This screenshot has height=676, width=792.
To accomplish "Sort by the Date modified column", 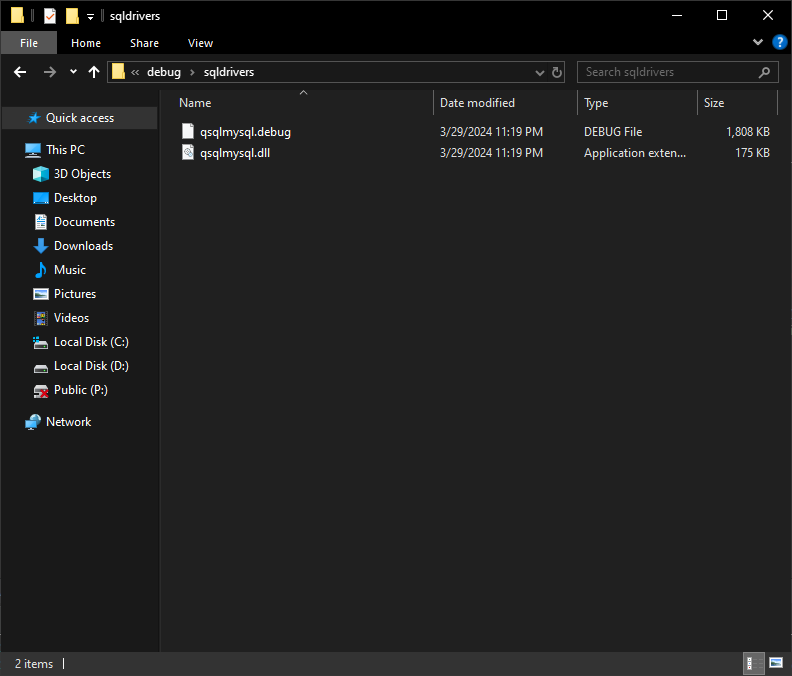I will point(477,103).
